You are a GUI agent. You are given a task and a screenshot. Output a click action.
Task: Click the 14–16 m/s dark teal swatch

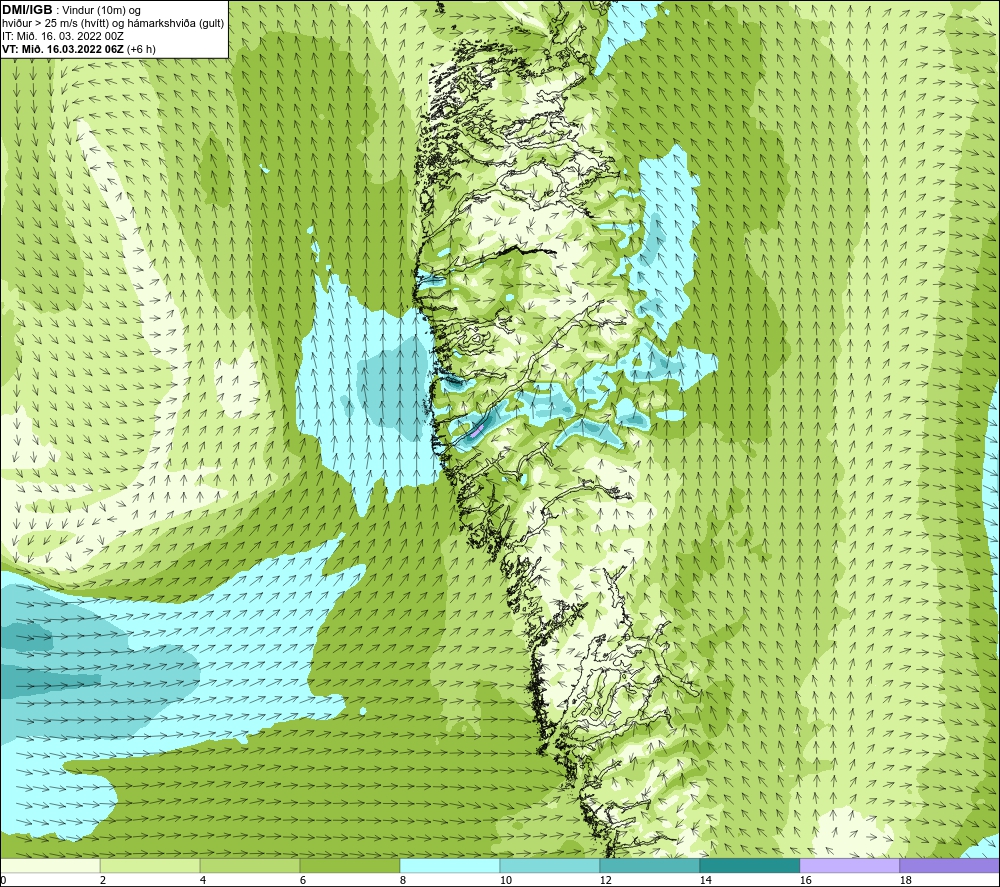point(749,865)
